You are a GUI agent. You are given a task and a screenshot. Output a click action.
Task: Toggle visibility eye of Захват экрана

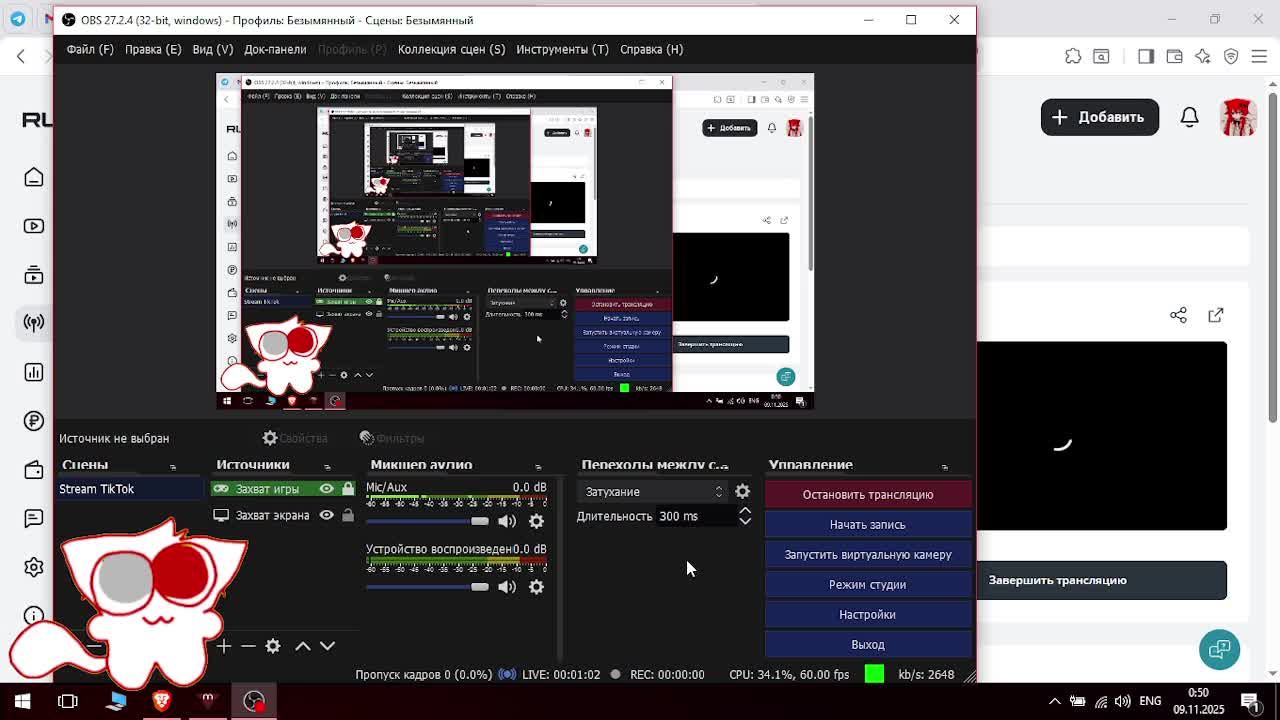[326, 515]
